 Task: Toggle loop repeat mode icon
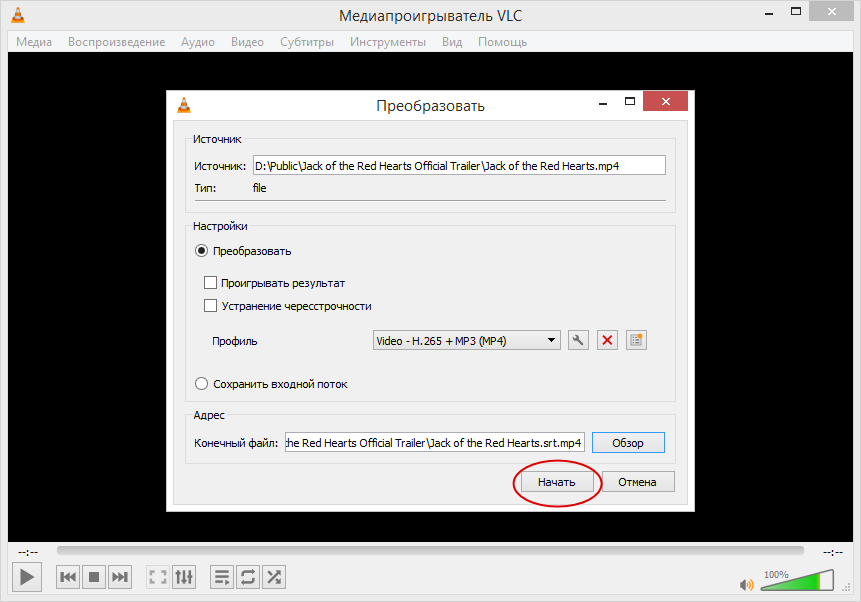pyautogui.click(x=248, y=577)
